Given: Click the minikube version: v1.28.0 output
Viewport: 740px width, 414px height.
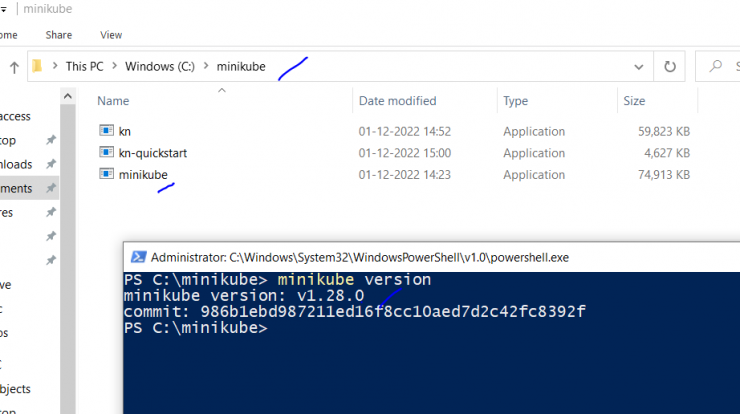Looking at the screenshot, I should [x=244, y=296].
